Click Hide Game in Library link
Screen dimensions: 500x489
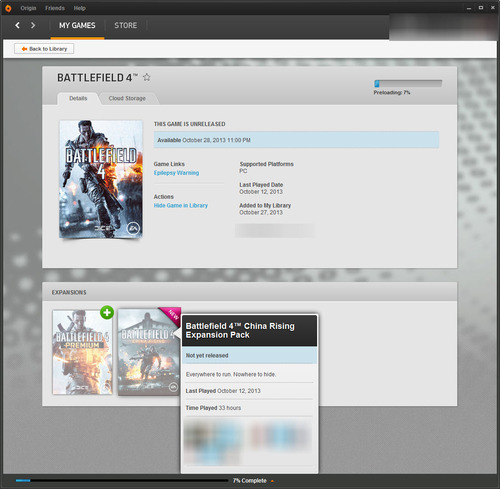click(x=181, y=205)
